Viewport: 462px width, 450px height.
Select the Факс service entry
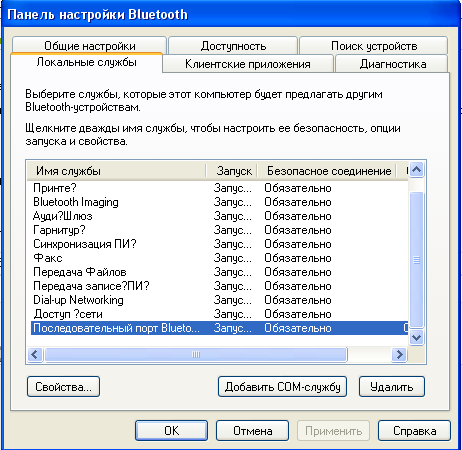click(48, 258)
